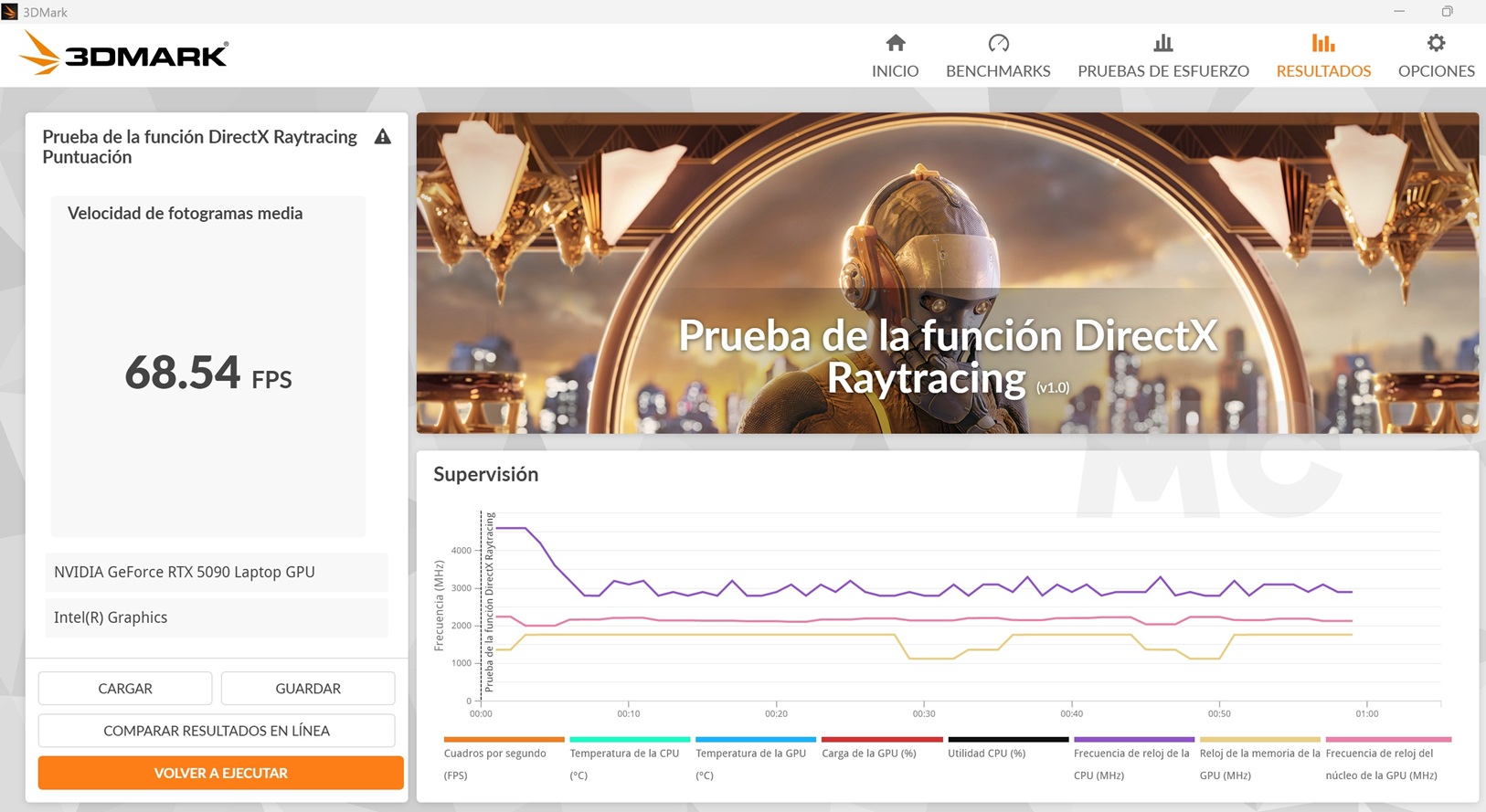Click the 3DMark app icon in the title bar
1486x812 pixels.
coord(10,12)
